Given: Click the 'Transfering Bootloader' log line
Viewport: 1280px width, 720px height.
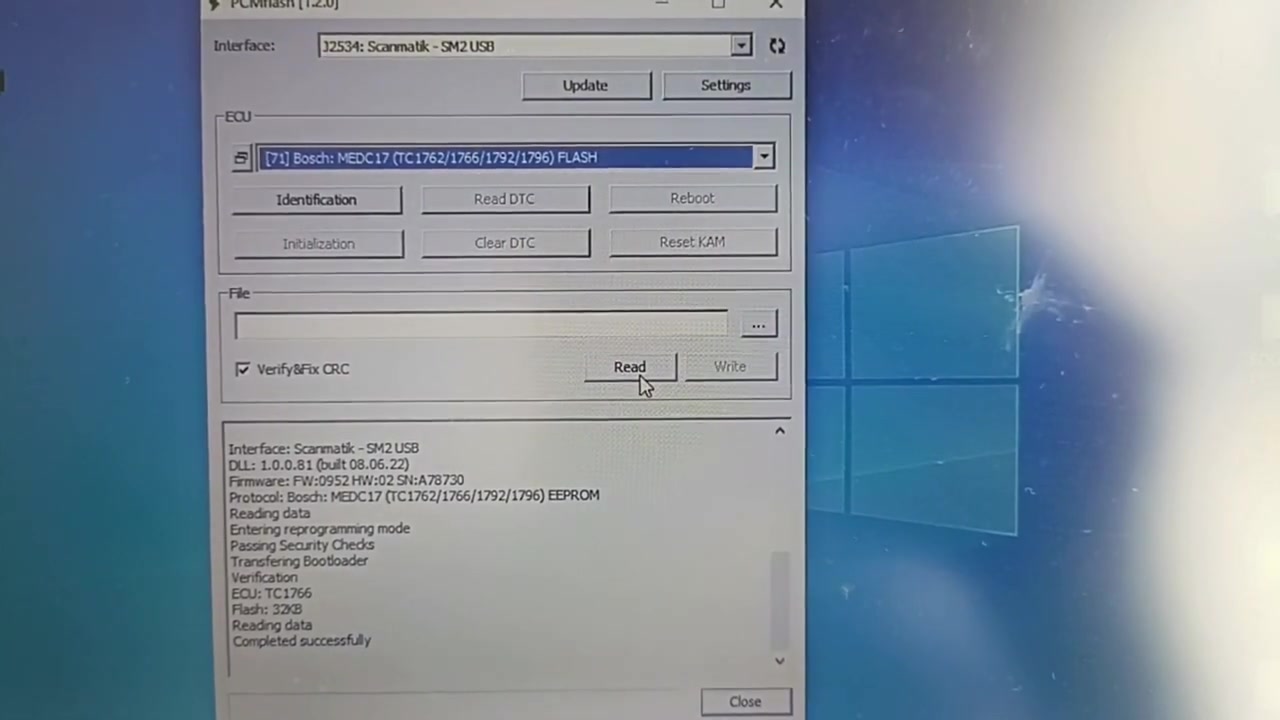Looking at the screenshot, I should (x=299, y=561).
